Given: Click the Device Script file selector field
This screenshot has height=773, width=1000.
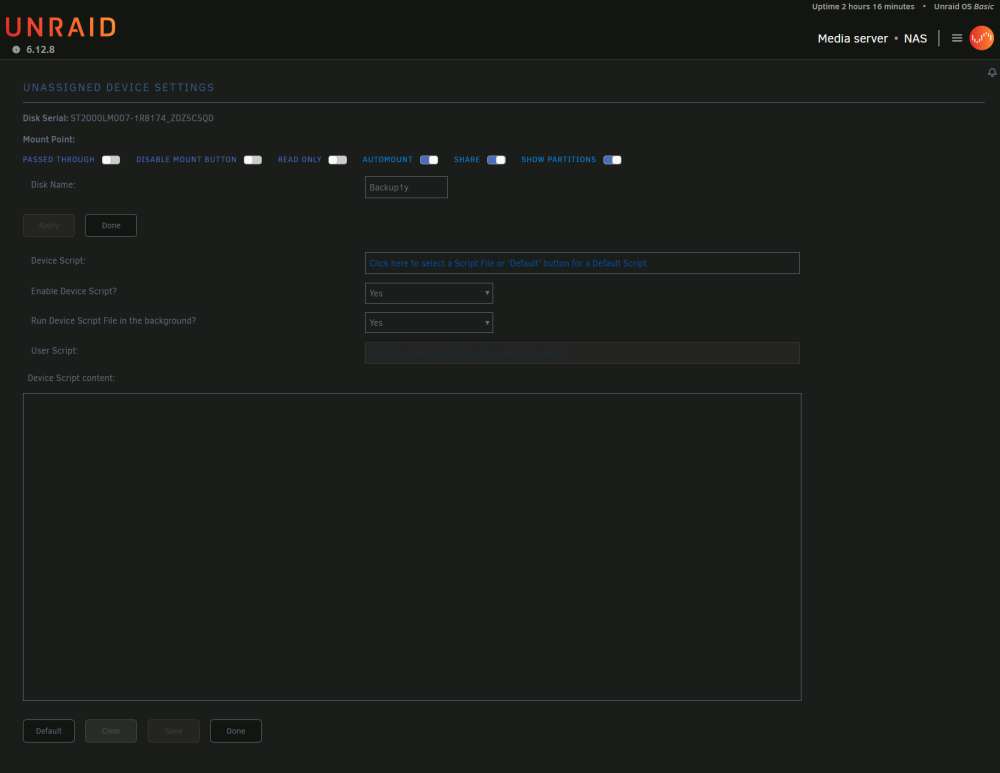Looking at the screenshot, I should click(x=582, y=263).
